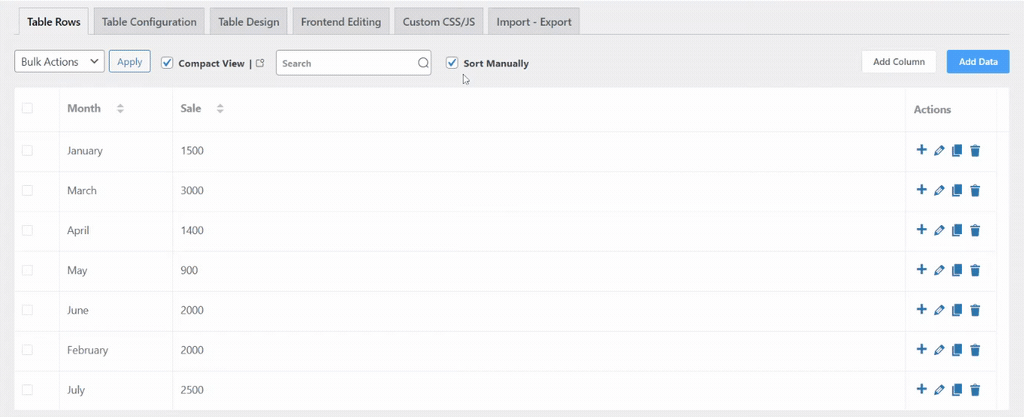1024x417 pixels.
Task: Select the March row checkbox
Action: coord(27,190)
